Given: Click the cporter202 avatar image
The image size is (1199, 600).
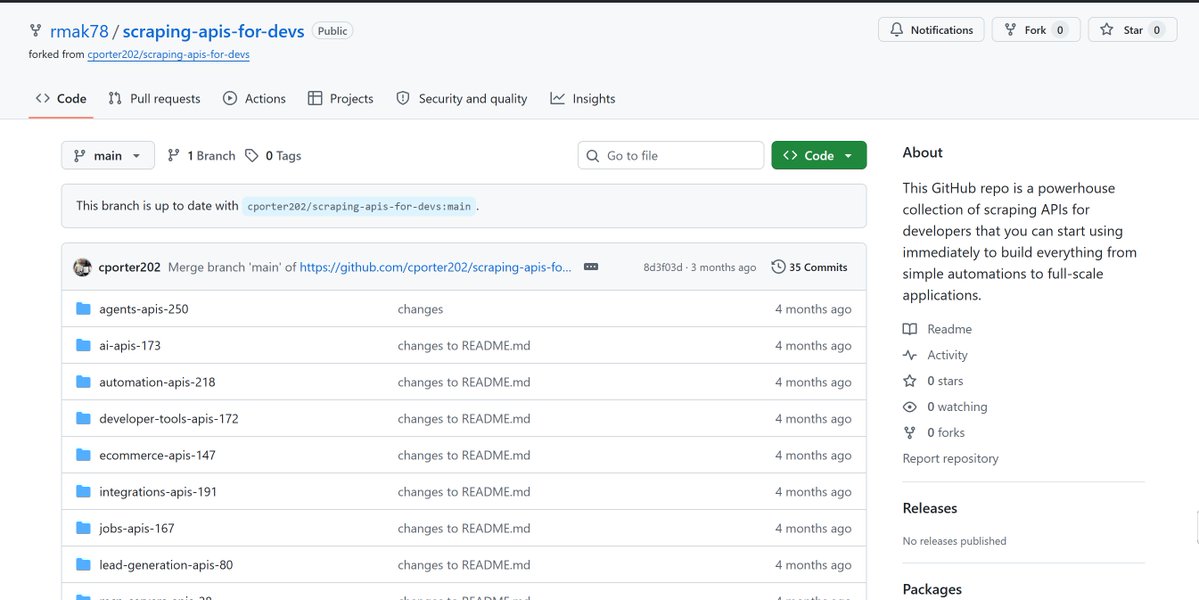Looking at the screenshot, I should click(x=83, y=268).
